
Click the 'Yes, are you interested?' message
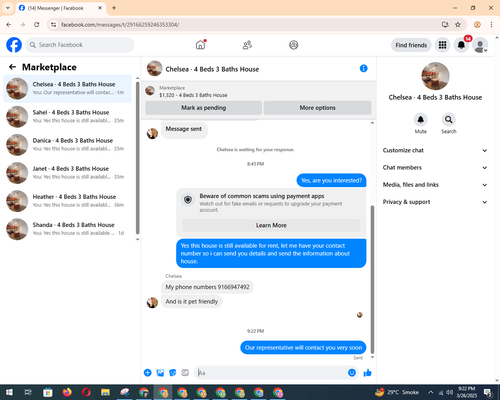pos(331,180)
